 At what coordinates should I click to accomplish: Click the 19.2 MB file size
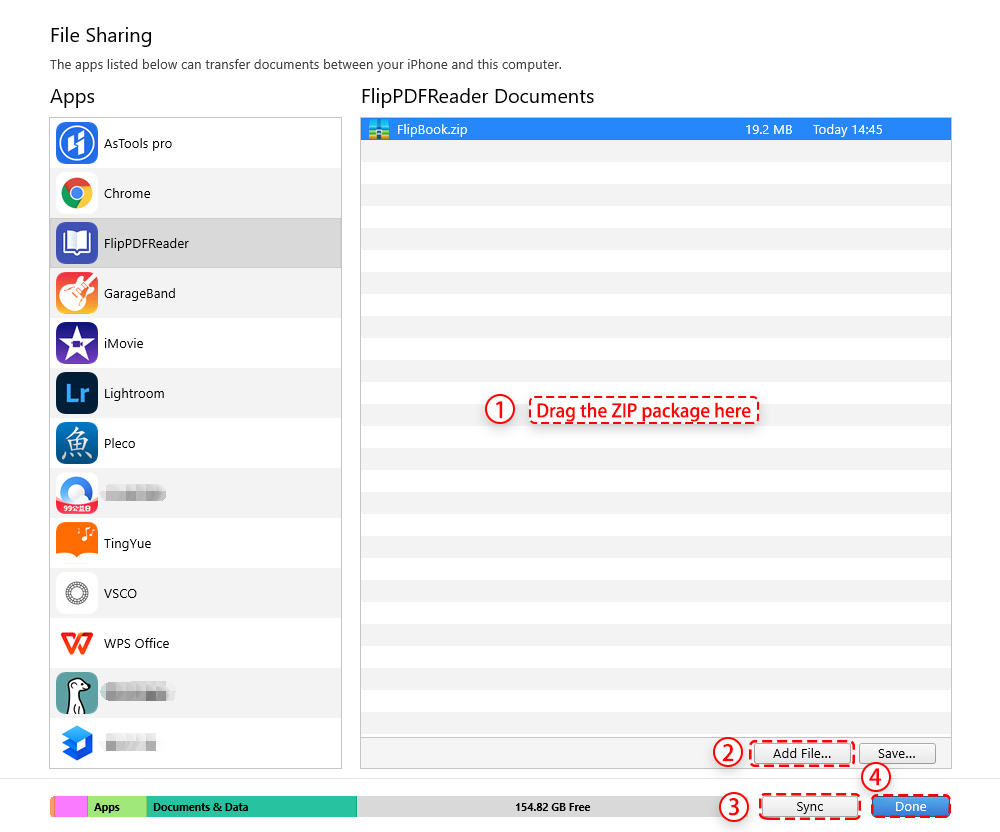tap(768, 129)
